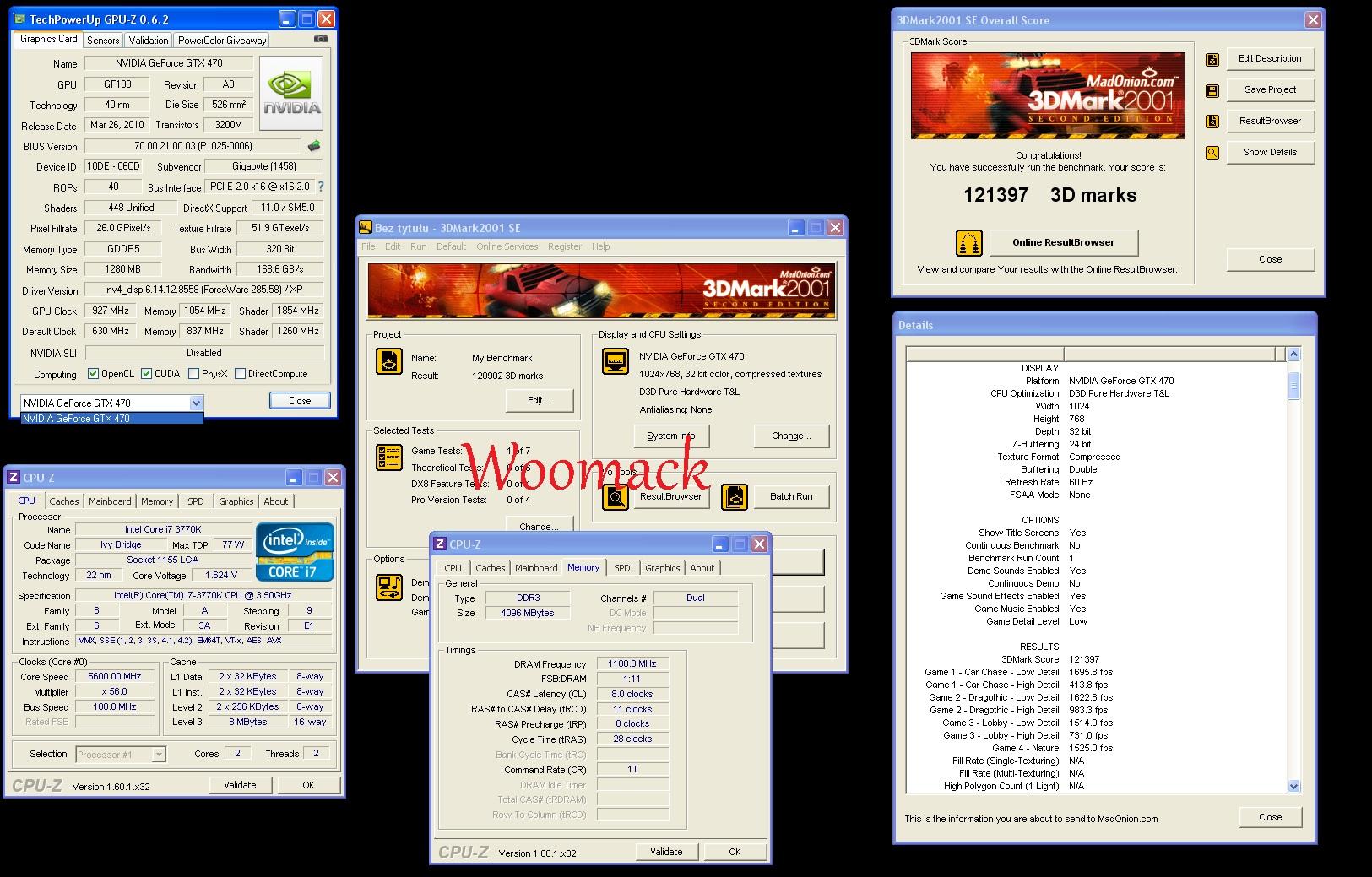The height and width of the screenshot is (877, 1372).
Task: Toggle the OpenCL checkbox in GPU-Z
Action: pos(93,374)
